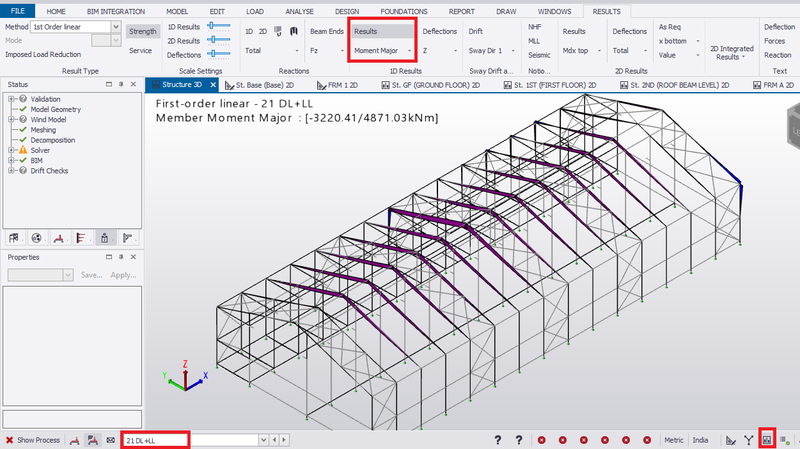Screen dimensions: 800x449
Task: Click the highlighted combination loading icon in status bar
Action: 92,440
